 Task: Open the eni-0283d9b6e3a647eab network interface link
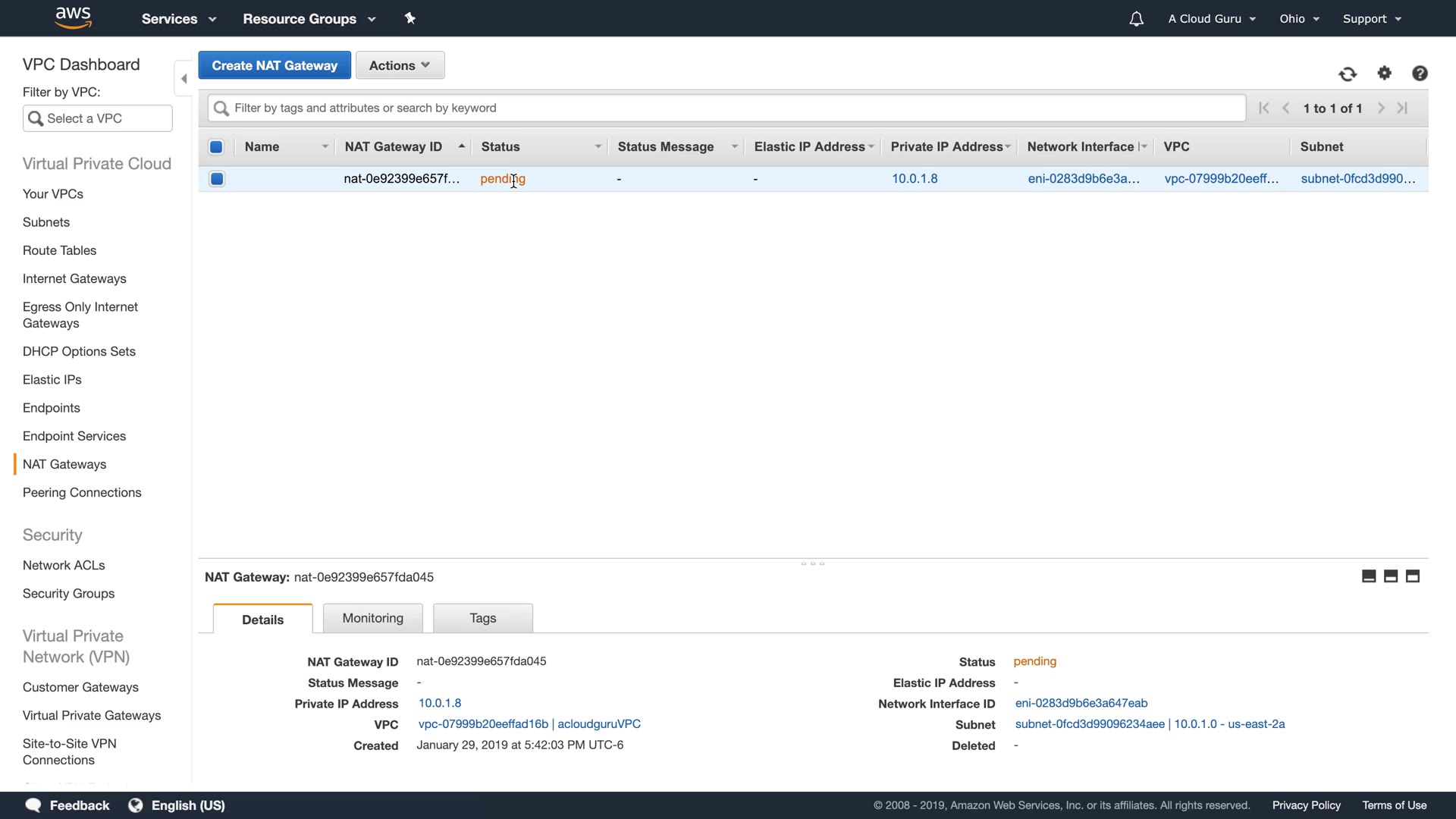coord(1081,703)
